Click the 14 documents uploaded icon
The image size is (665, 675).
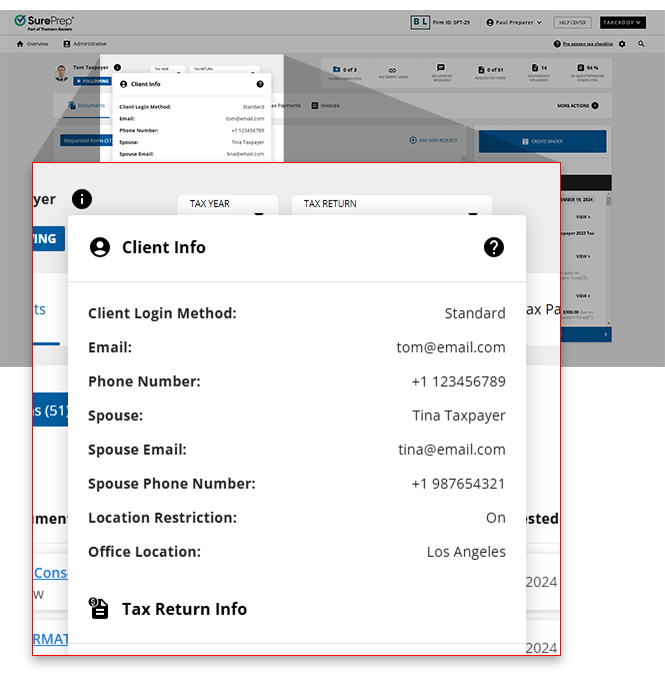click(x=535, y=68)
